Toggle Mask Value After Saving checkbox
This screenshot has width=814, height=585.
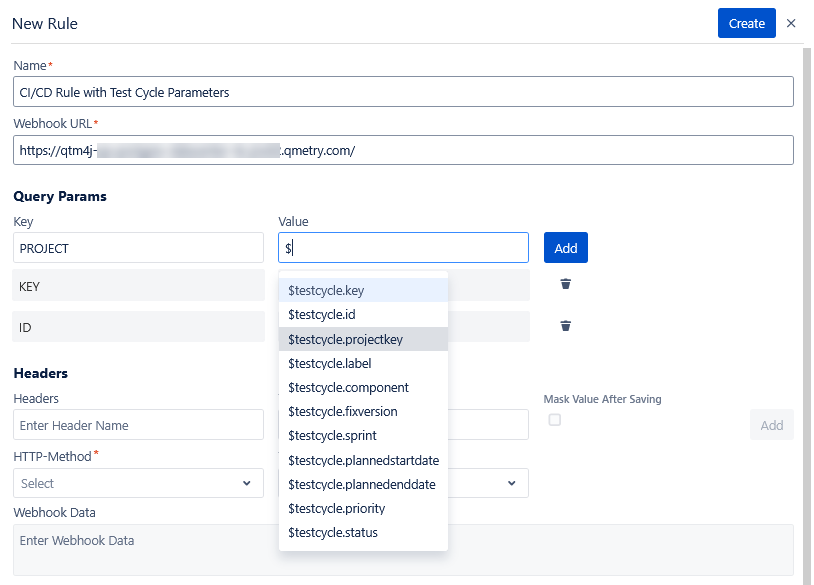coord(555,420)
